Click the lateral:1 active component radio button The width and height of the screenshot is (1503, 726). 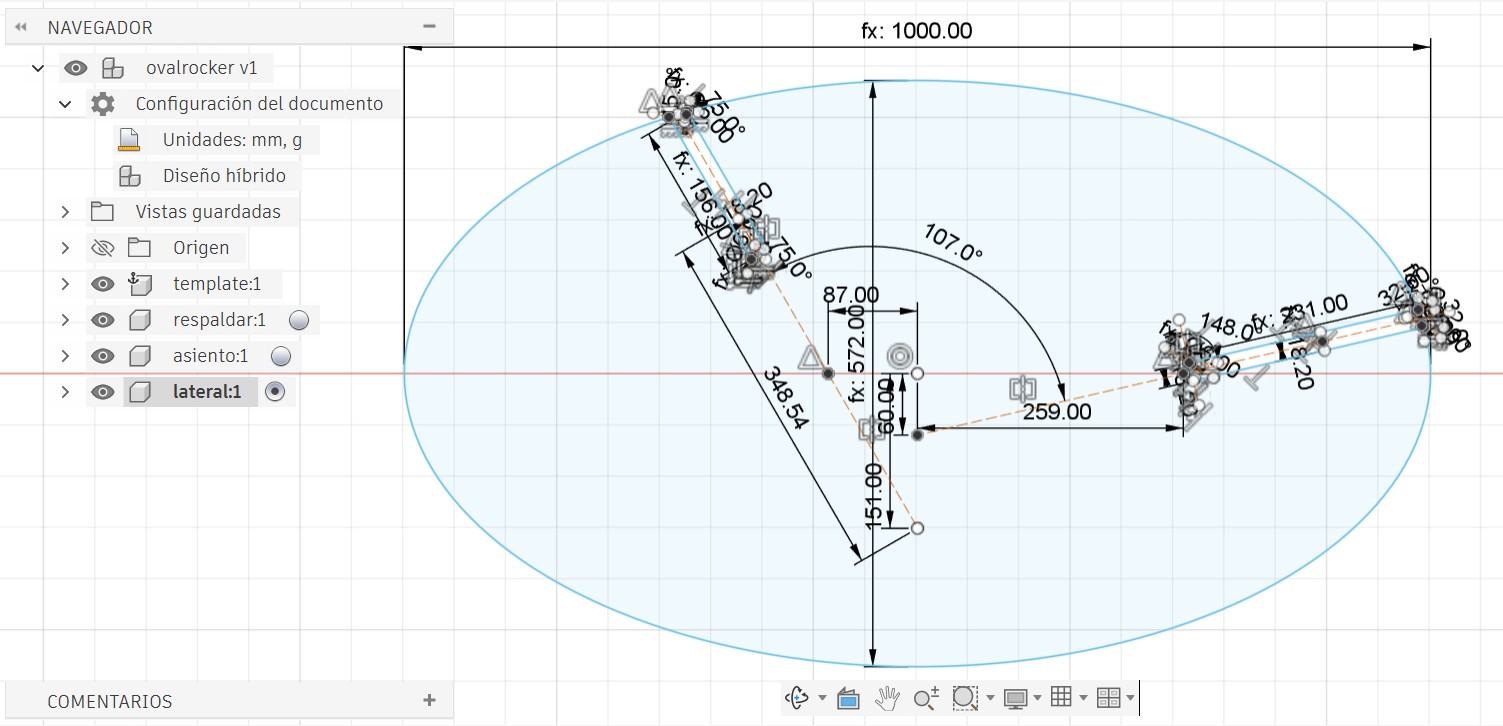tap(275, 392)
